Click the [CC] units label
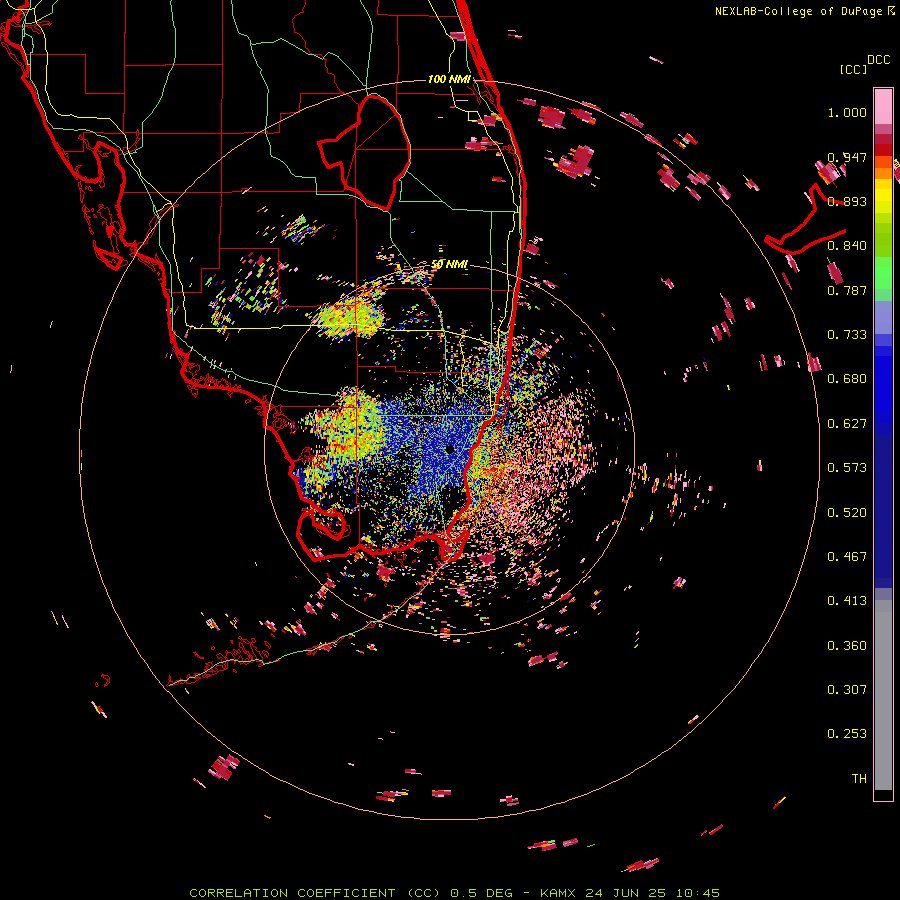Image resolution: width=900 pixels, height=900 pixels. [853, 69]
